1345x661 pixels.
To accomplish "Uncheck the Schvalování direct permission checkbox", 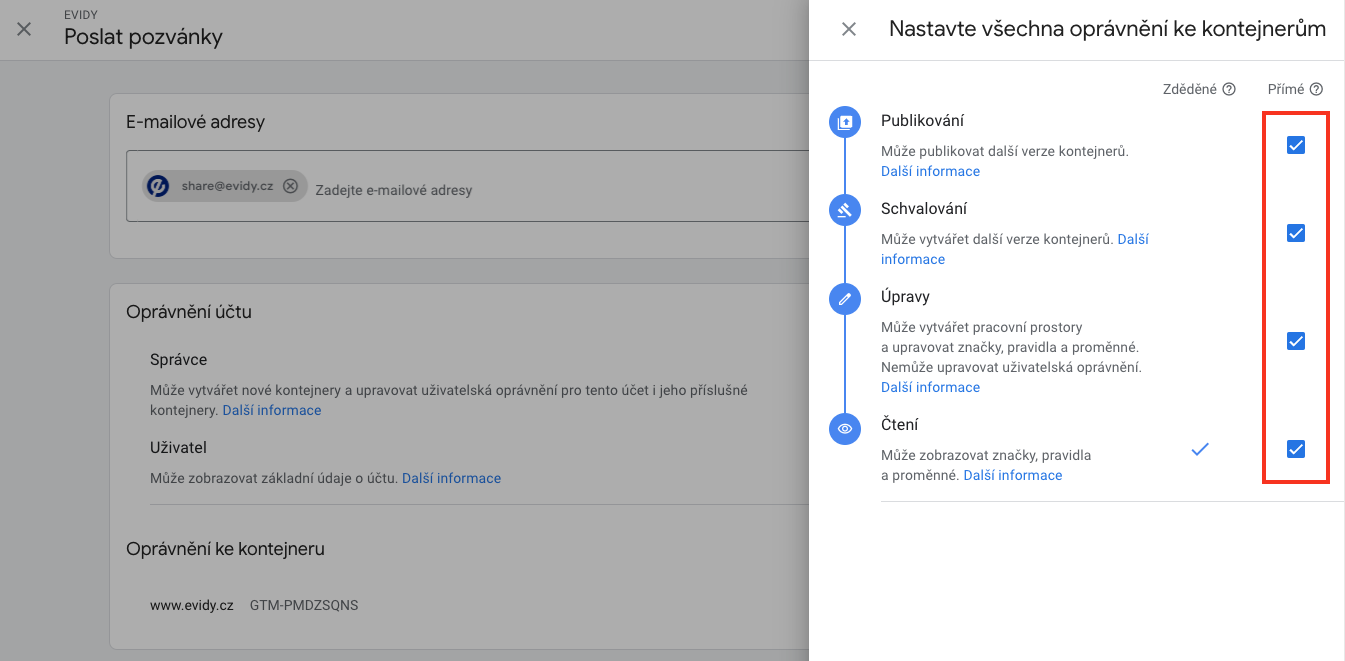I will (1296, 233).
